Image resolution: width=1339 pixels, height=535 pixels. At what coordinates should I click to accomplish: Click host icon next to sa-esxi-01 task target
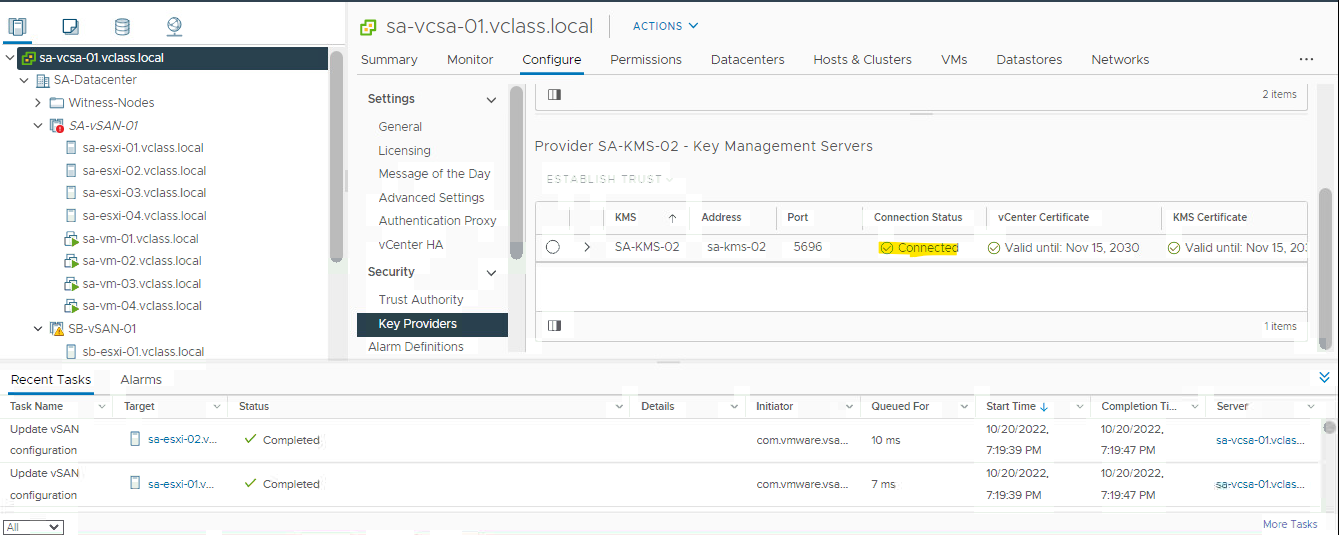point(135,483)
